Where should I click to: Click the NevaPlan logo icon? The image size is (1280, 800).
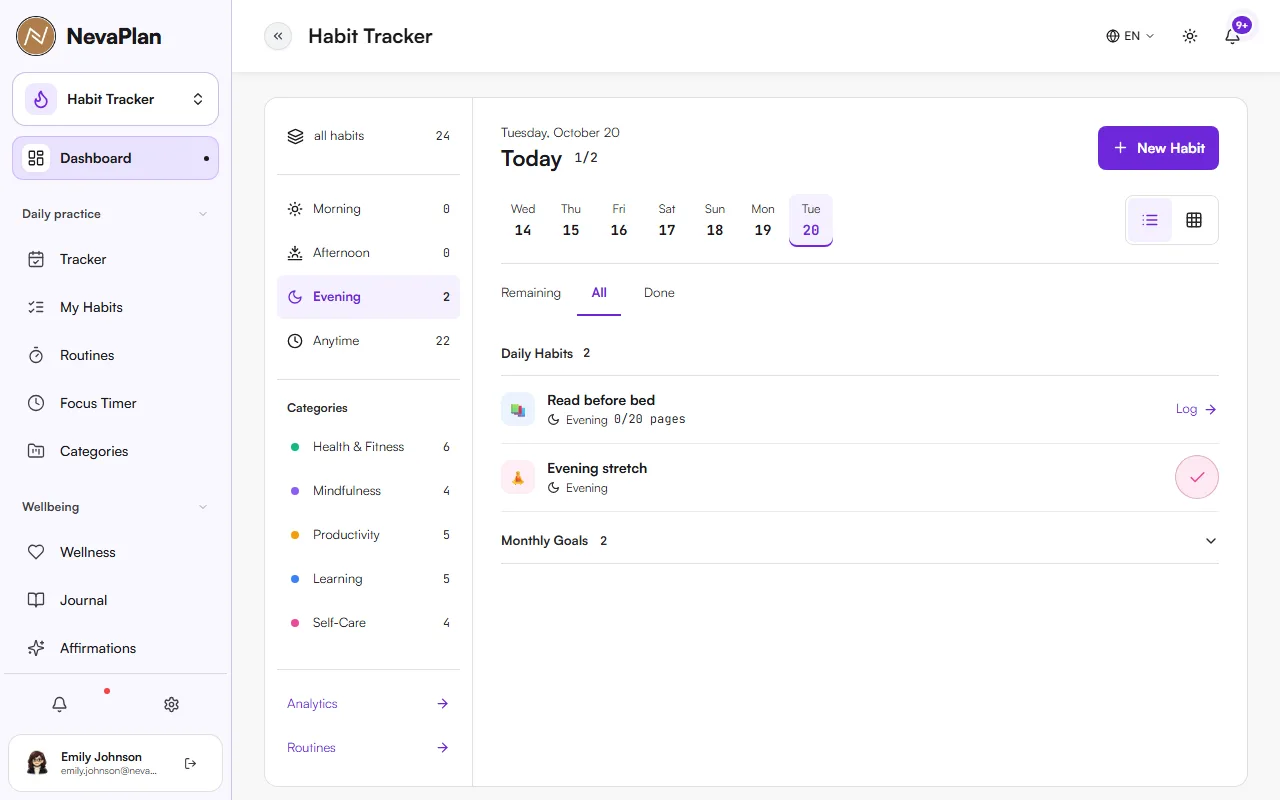(x=36, y=36)
